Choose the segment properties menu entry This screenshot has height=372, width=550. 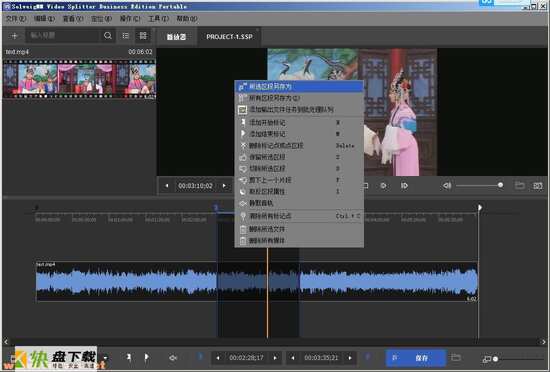[299, 192]
